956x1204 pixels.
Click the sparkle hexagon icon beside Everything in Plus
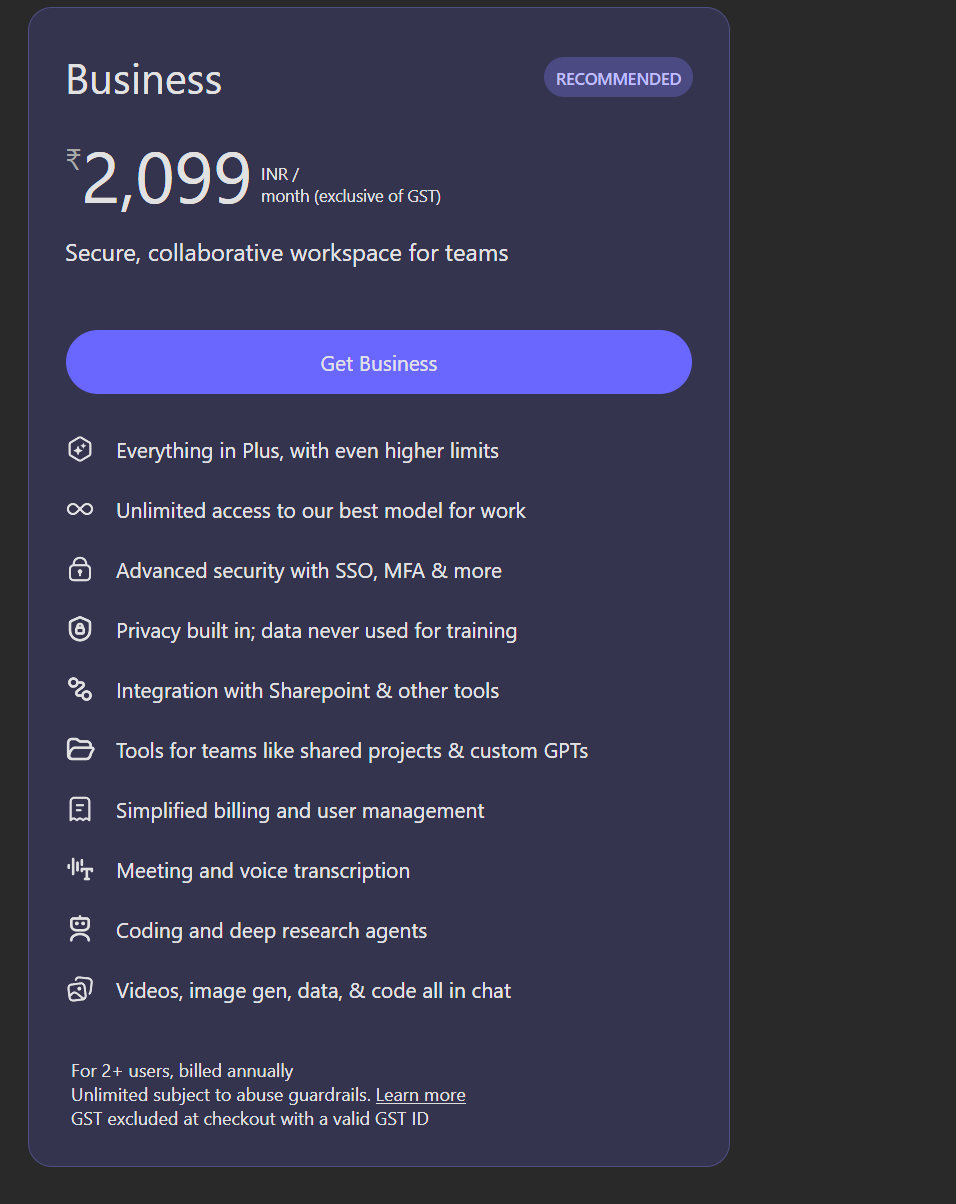click(80, 450)
